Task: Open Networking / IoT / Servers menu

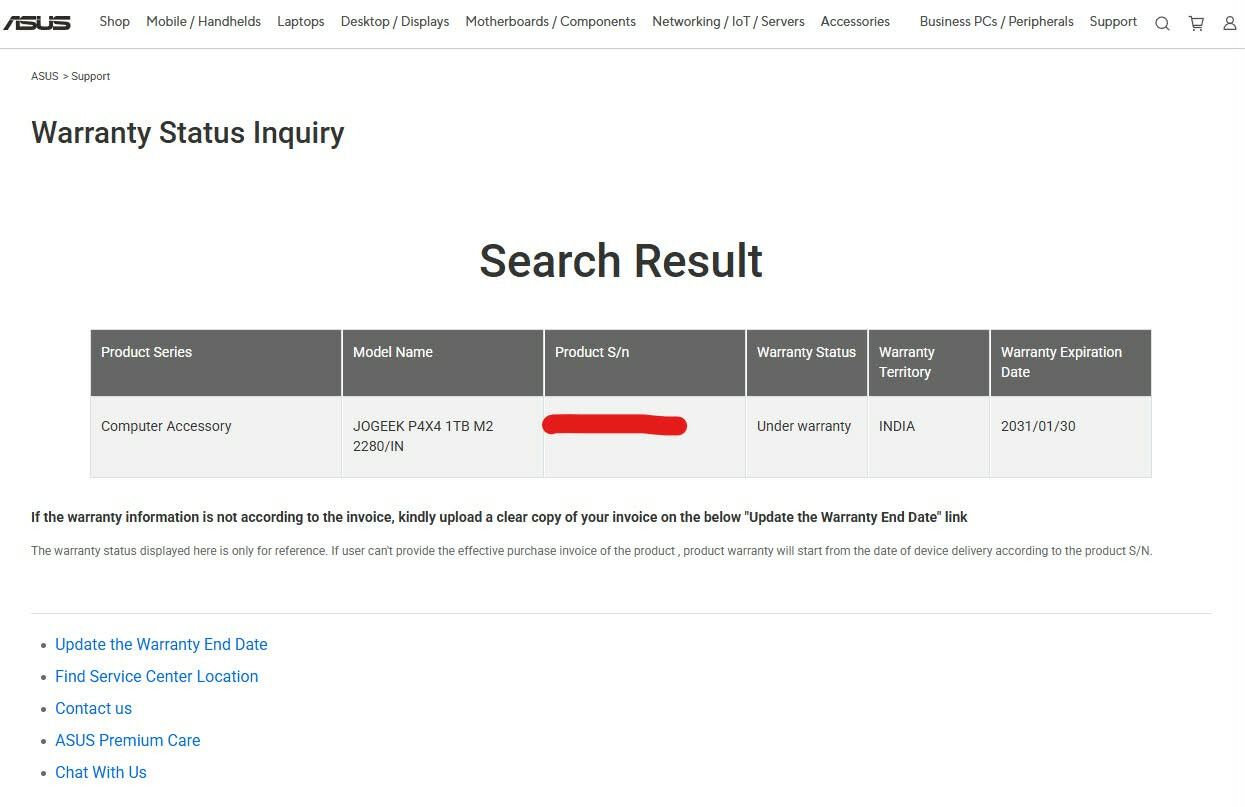Action: click(x=728, y=22)
